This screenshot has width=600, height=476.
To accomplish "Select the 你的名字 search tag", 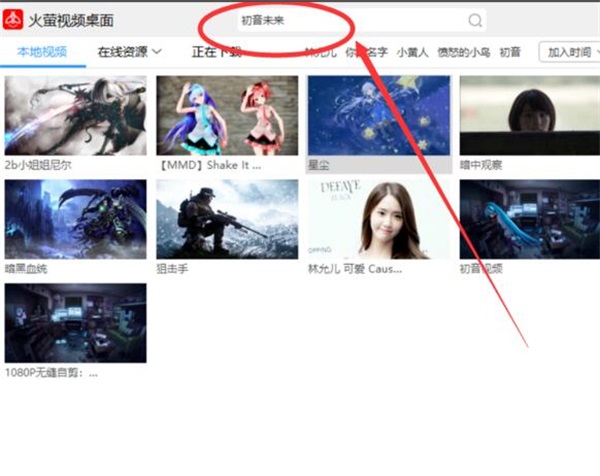I will pos(366,52).
